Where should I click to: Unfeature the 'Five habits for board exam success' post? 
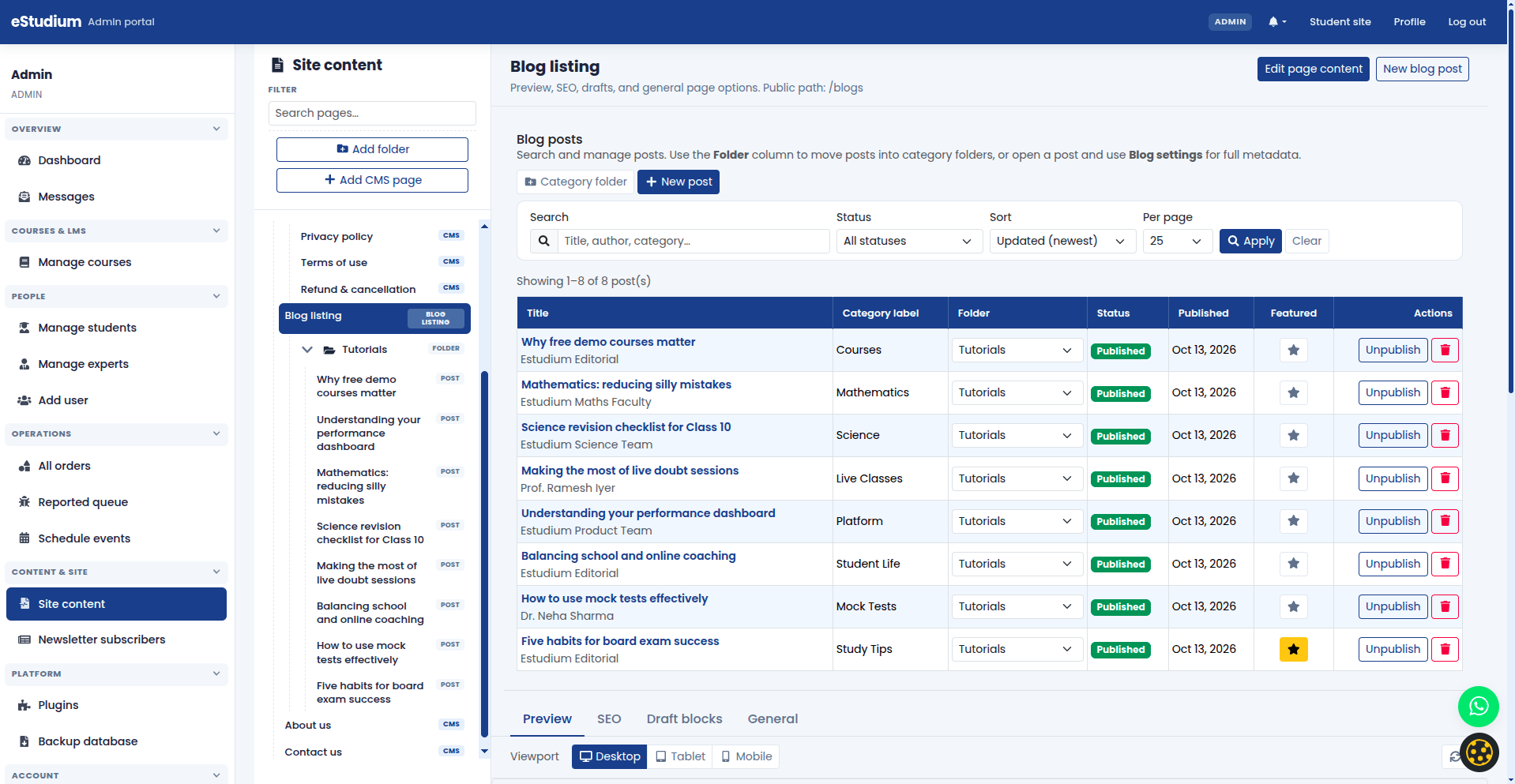tap(1293, 649)
